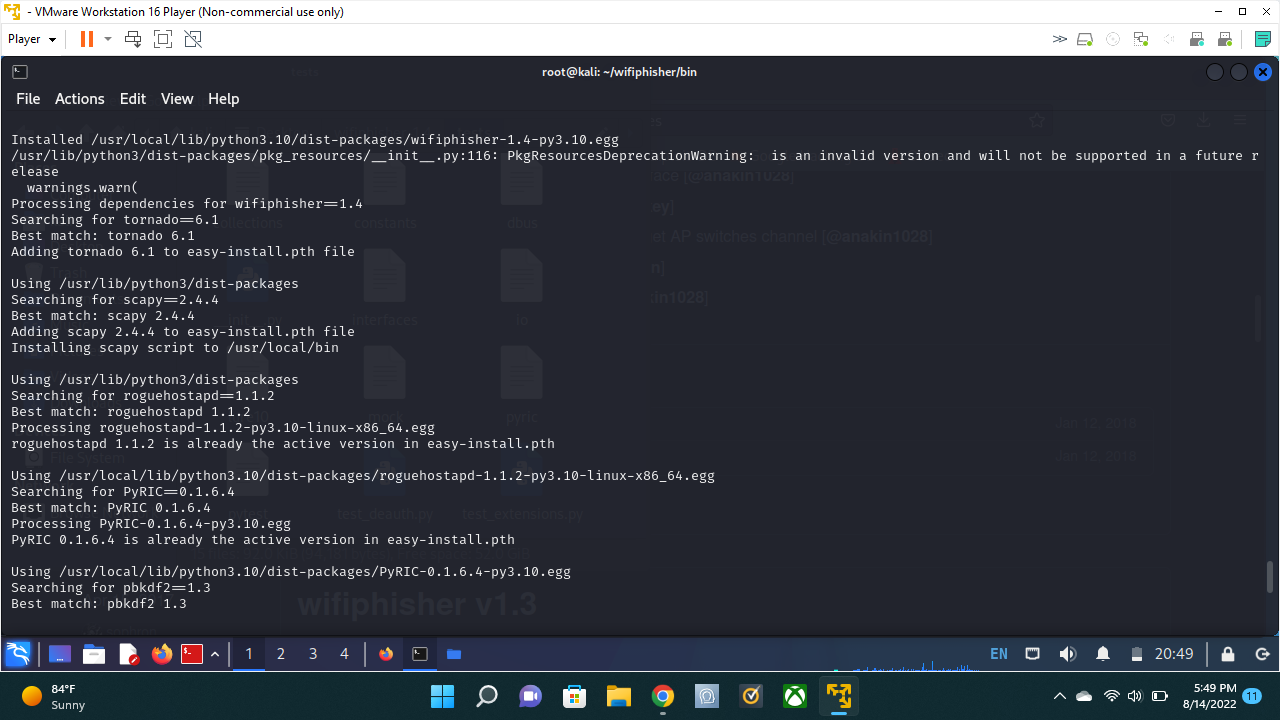Launch the root terminal (red icon) in Kali panel

[190, 654]
